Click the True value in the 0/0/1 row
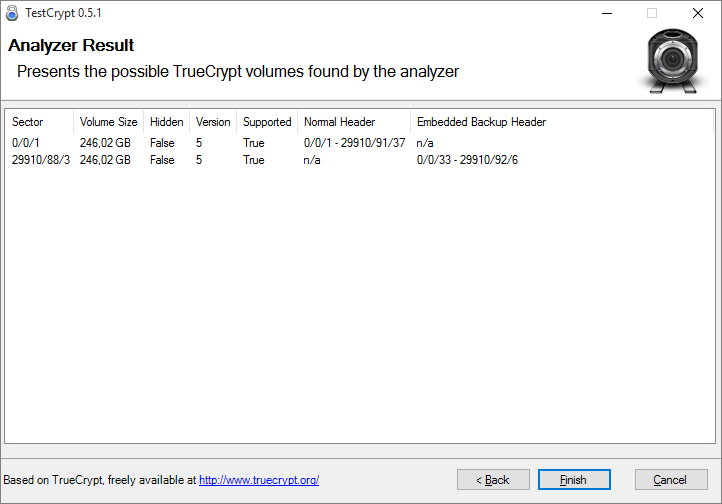This screenshot has height=504, width=722. (x=254, y=143)
